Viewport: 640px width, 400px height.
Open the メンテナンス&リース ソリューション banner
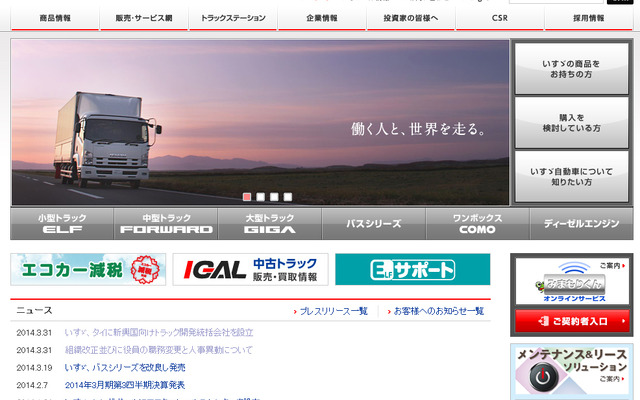point(572,371)
